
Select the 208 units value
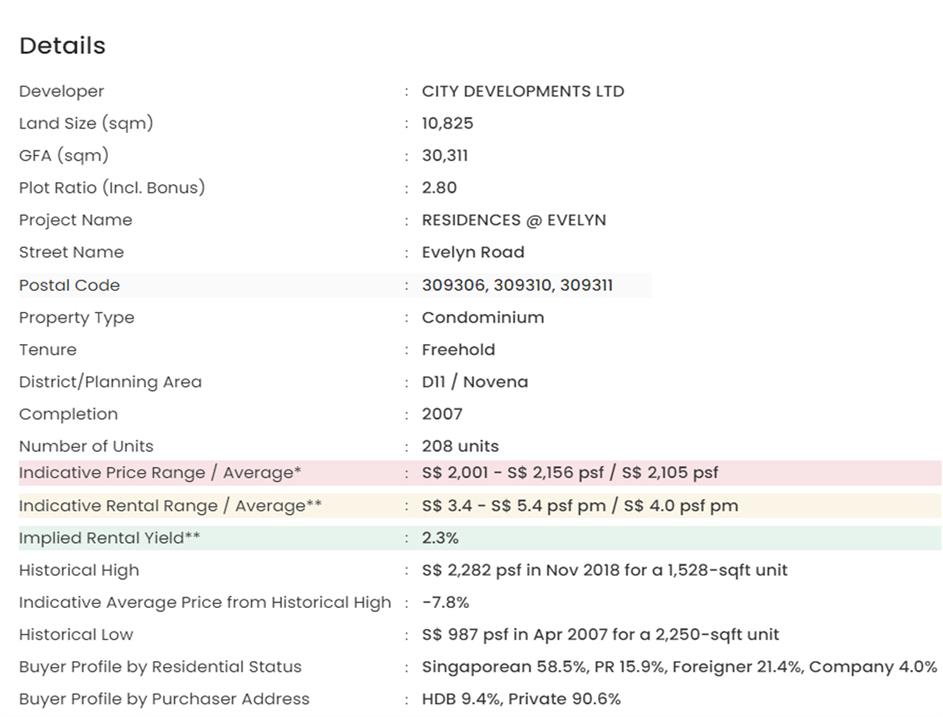[460, 446]
